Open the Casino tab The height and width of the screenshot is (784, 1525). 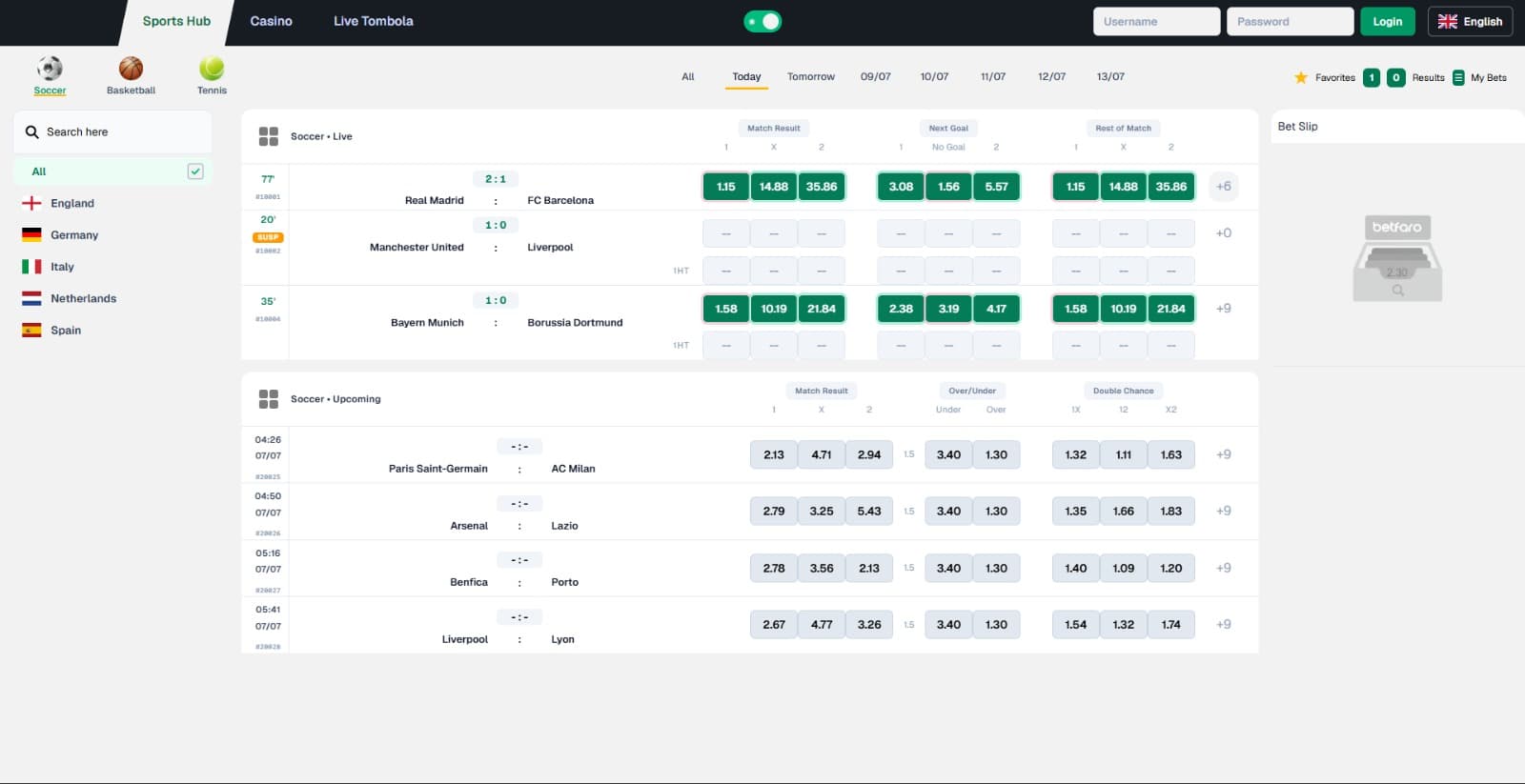click(271, 21)
